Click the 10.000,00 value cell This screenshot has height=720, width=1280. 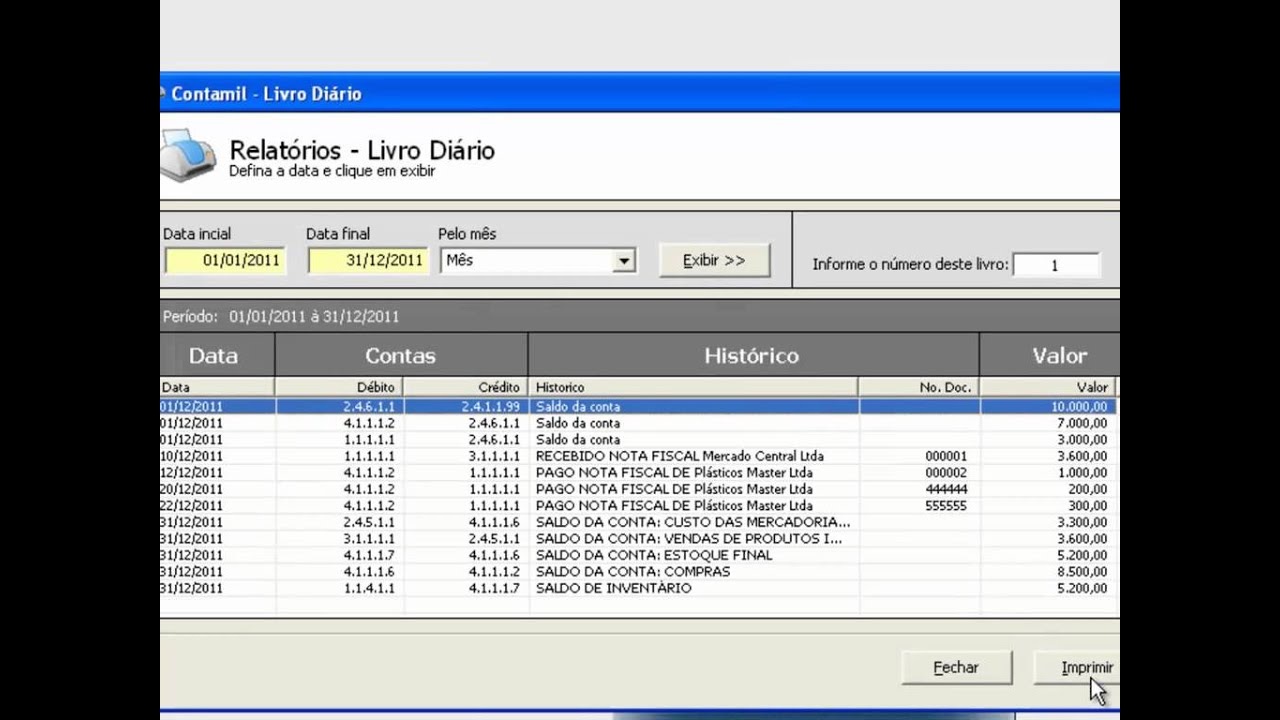1047,407
